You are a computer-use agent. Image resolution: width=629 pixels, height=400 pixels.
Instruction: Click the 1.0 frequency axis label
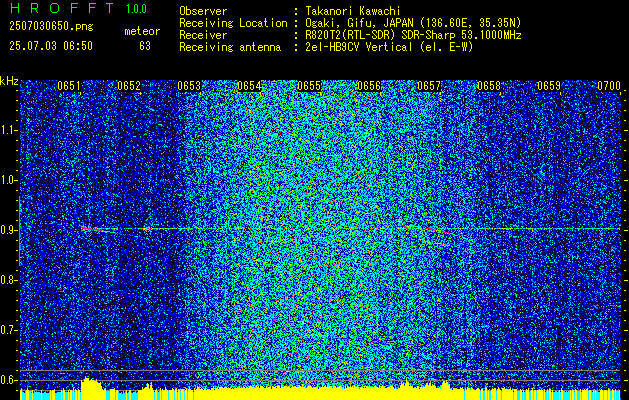[x=8, y=180]
